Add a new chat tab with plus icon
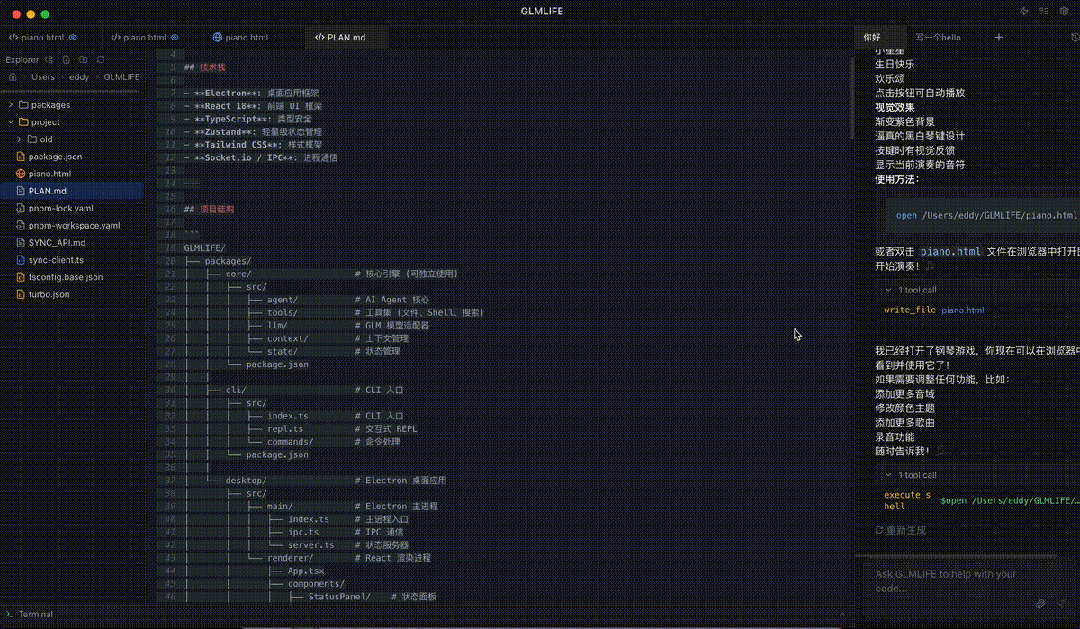 coord(998,37)
